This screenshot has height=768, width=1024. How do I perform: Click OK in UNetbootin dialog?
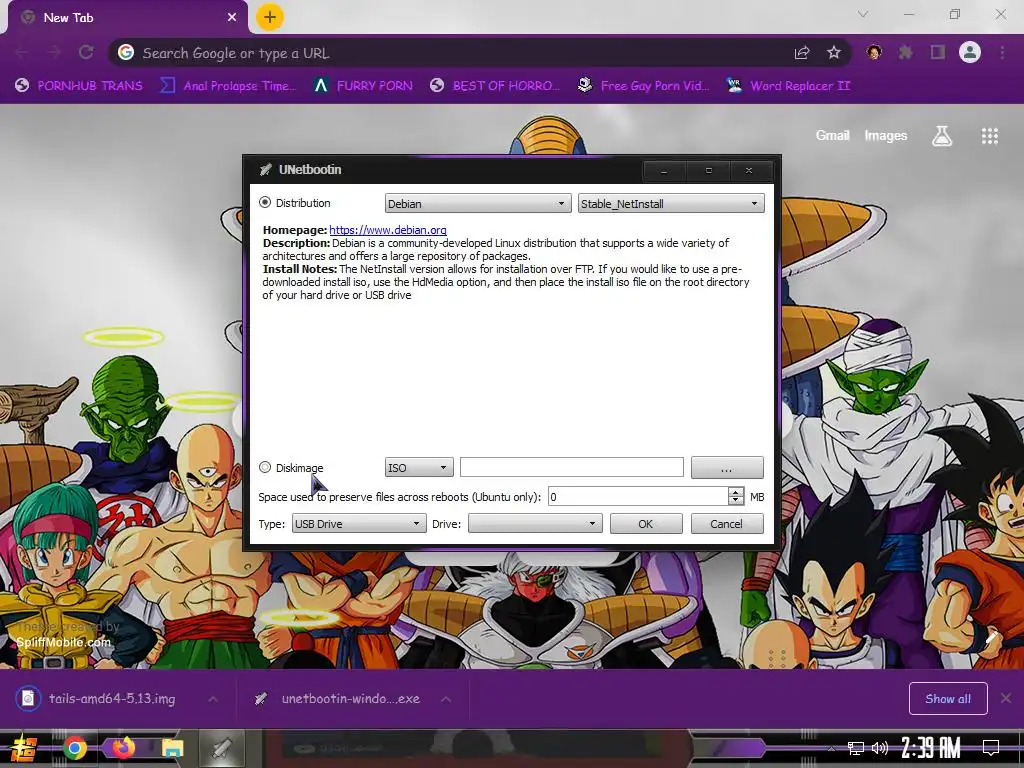pos(646,524)
